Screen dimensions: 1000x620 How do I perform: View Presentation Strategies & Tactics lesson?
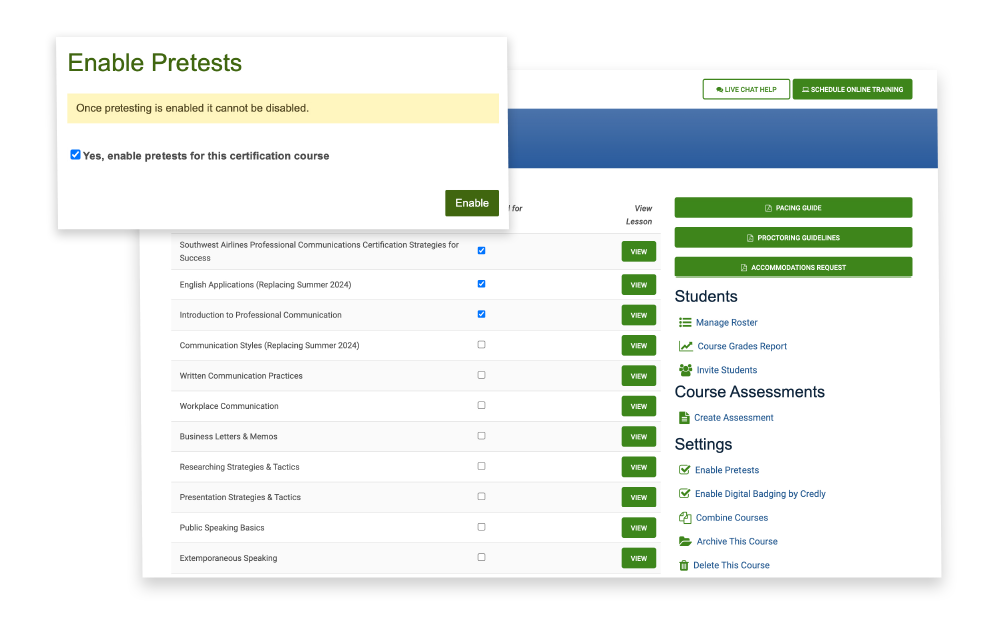(638, 498)
